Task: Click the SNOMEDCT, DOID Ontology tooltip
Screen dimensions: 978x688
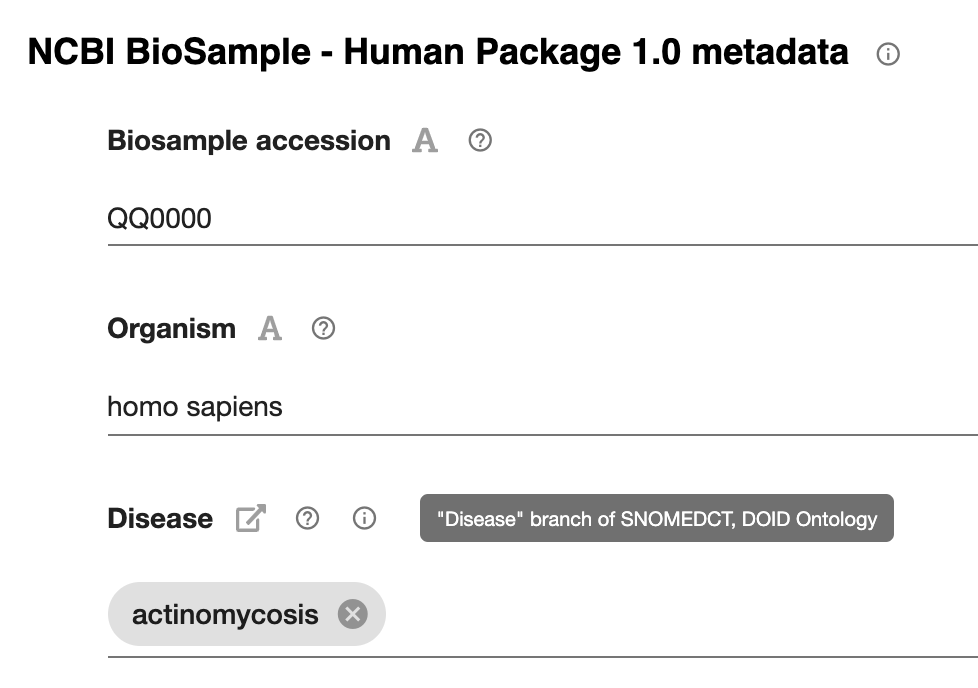Action: click(x=657, y=518)
